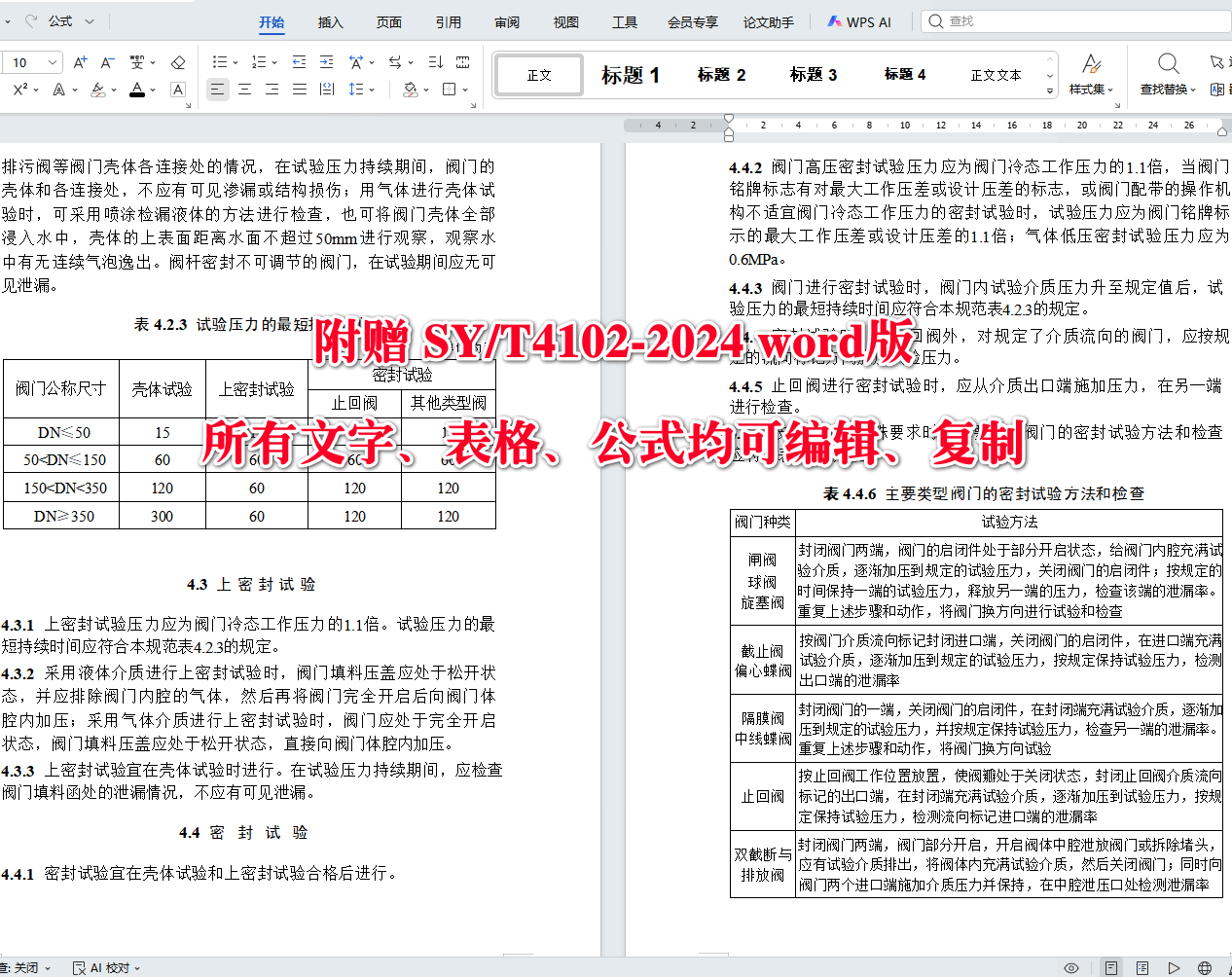The image size is (1232, 977).
Task: Click the web layout globe icon
Action: (1205, 968)
